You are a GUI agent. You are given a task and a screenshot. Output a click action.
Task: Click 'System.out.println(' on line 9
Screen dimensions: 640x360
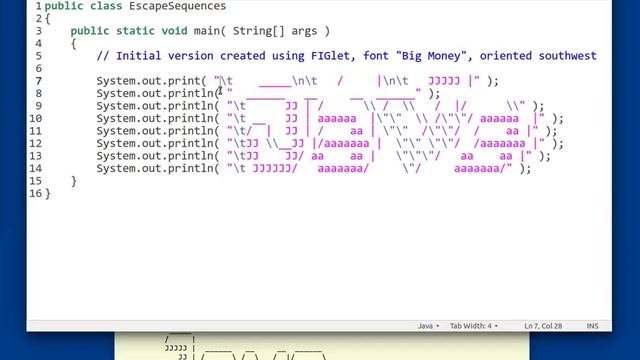pyautogui.click(x=158, y=106)
